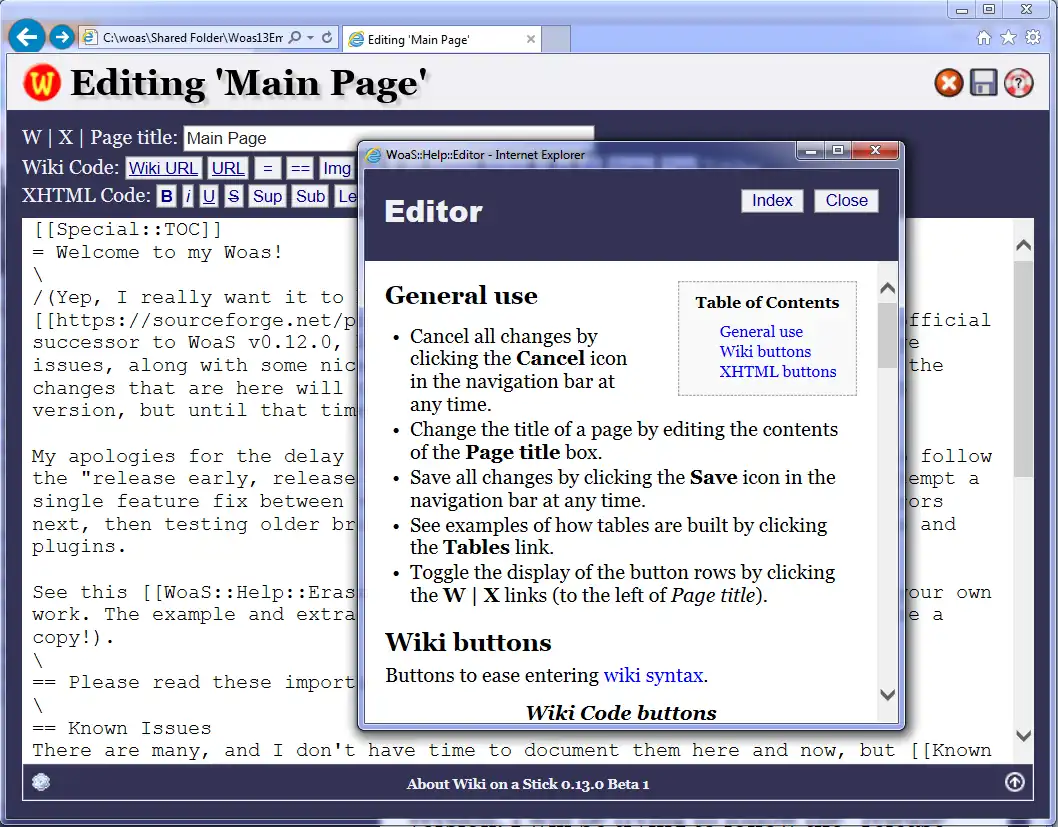
Task: Toggle Wiki button row with W link
Action: point(32,138)
